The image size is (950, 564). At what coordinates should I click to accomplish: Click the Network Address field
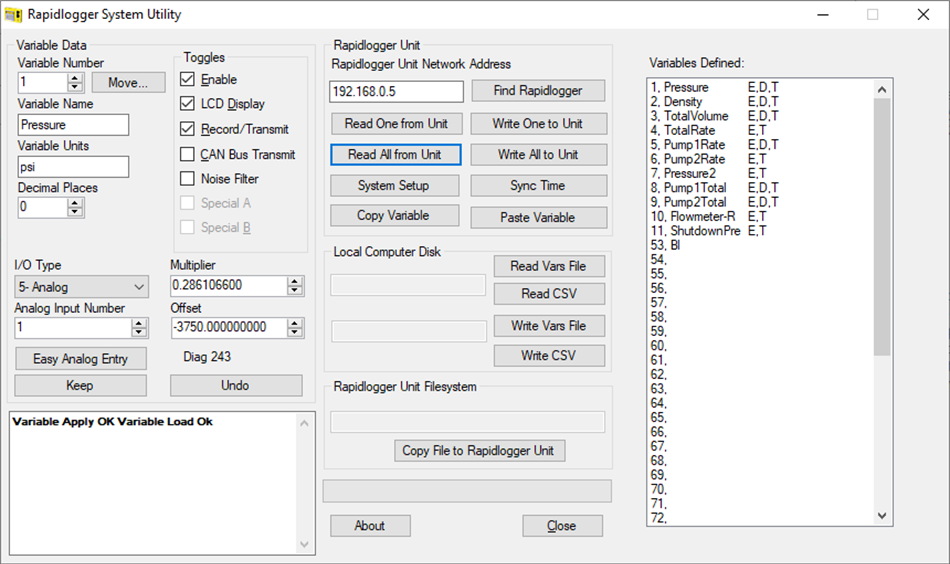(396, 91)
